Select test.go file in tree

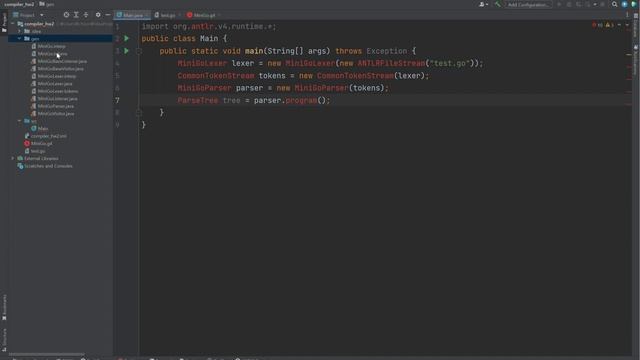pyautogui.click(x=35, y=151)
